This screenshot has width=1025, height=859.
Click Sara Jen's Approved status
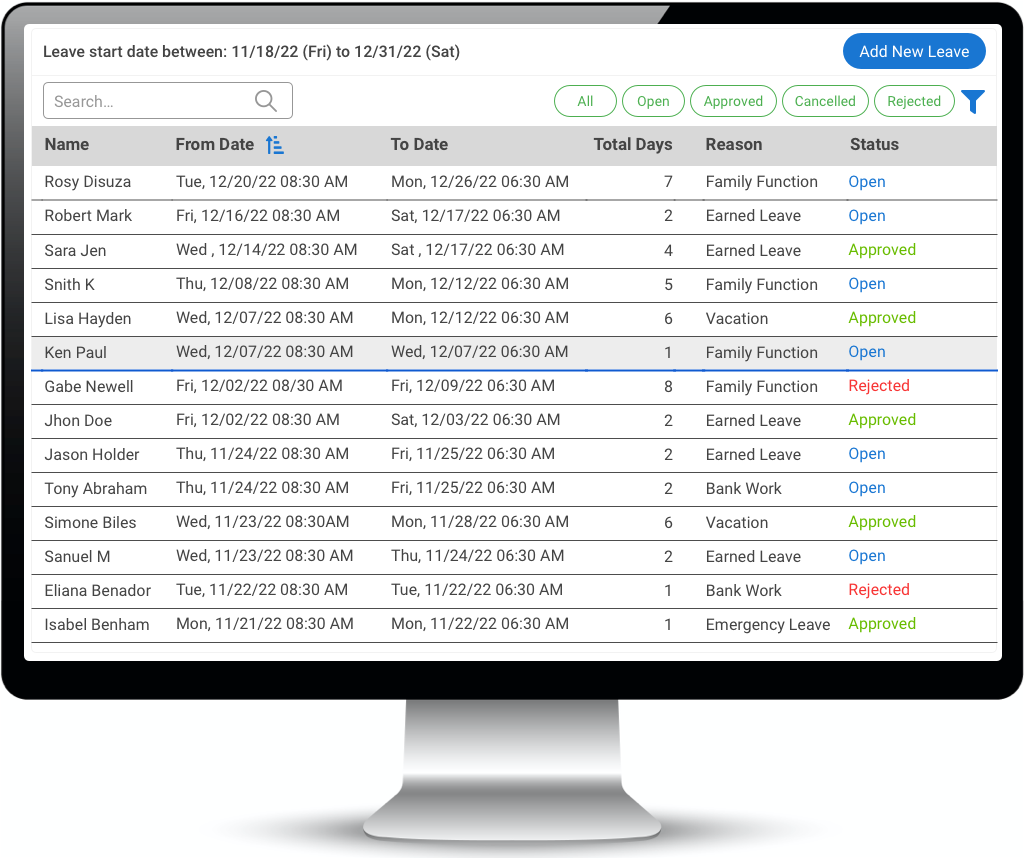(x=882, y=250)
